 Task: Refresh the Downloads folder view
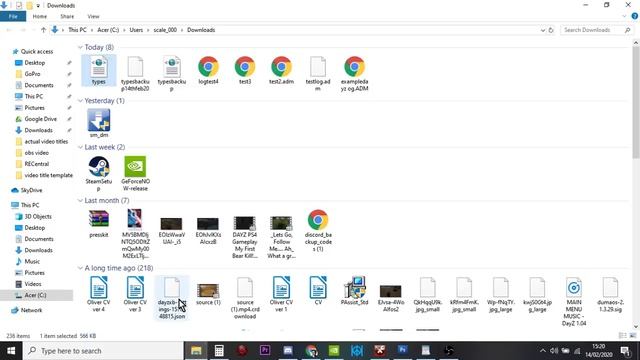[x=551, y=30]
